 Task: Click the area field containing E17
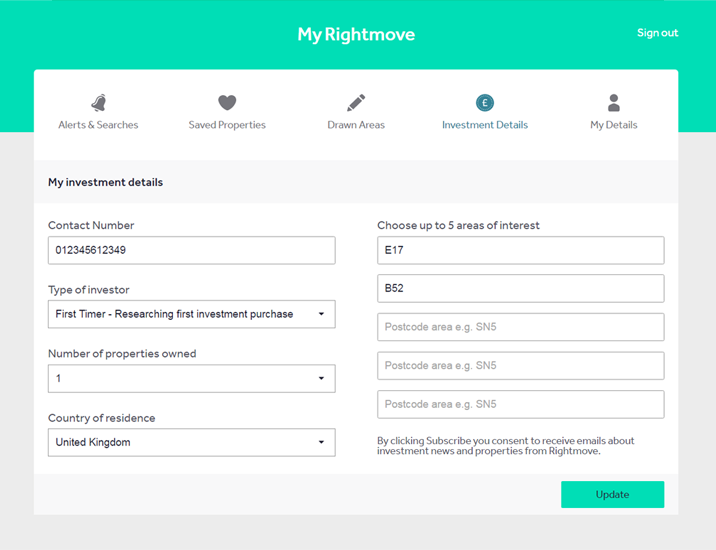click(521, 250)
